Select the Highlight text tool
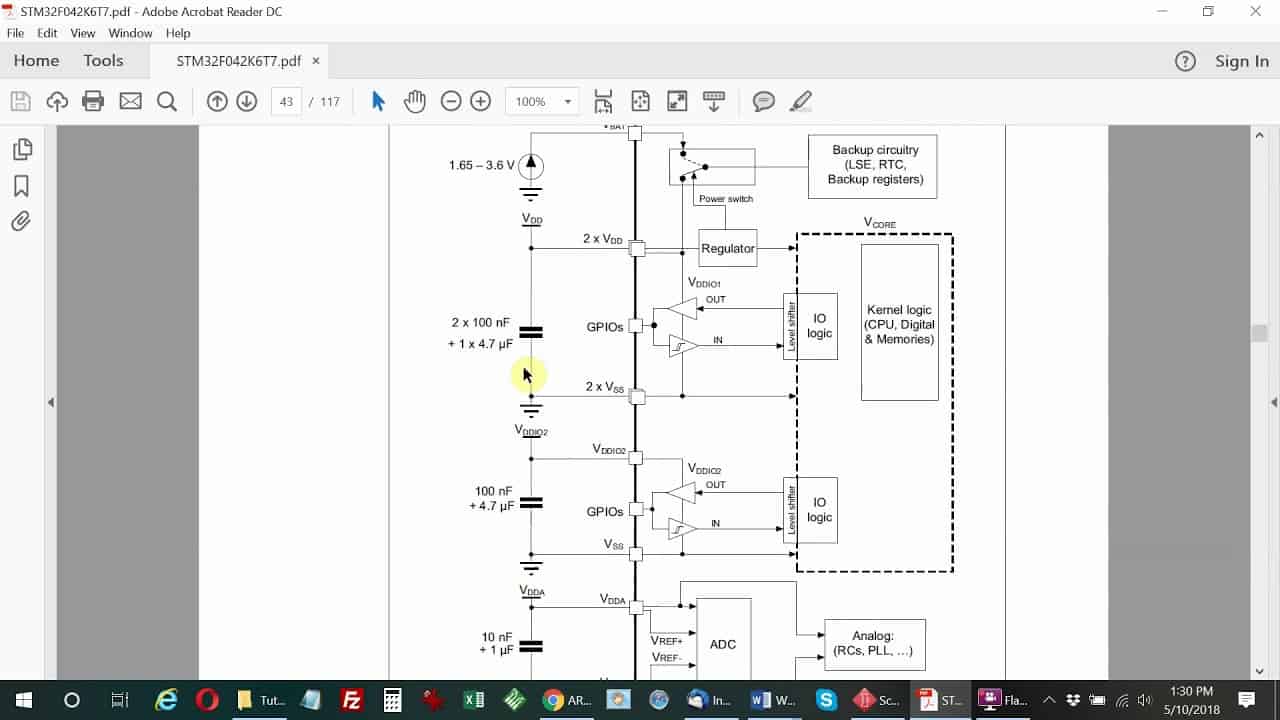The width and height of the screenshot is (1280, 720). (801, 101)
